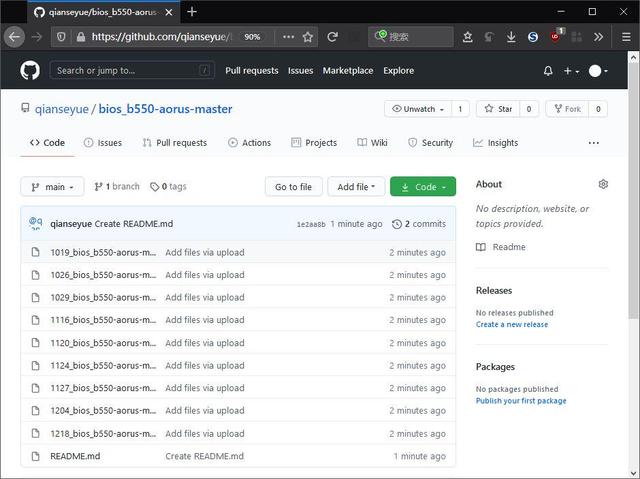Image resolution: width=640 pixels, height=479 pixels.
Task: Switch to repository Pull requests tab
Action: pyautogui.click(x=175, y=143)
